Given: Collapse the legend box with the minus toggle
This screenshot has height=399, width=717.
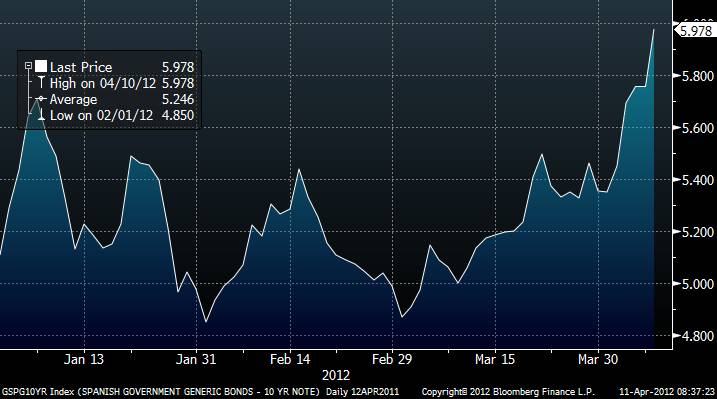Looking at the screenshot, I should click(28, 66).
